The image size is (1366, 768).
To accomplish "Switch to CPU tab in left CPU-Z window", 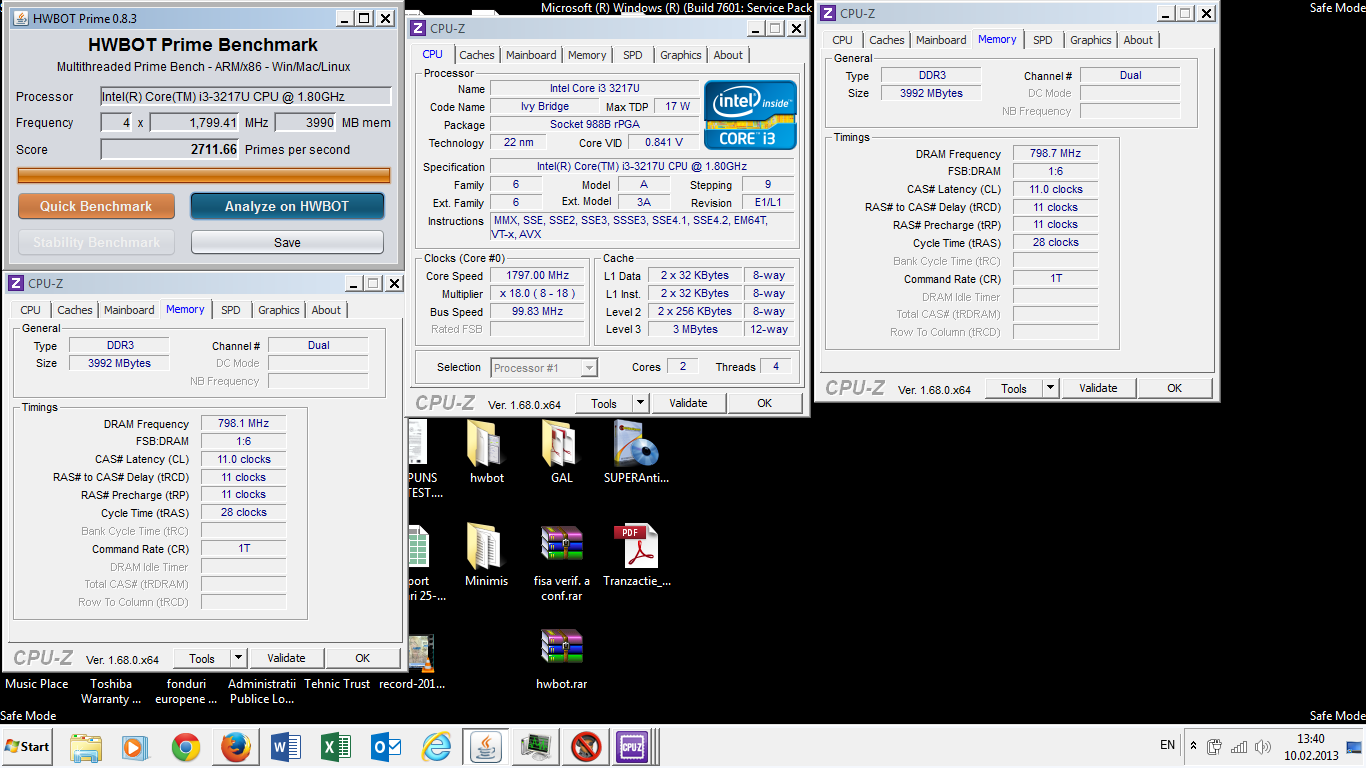I will click(31, 310).
